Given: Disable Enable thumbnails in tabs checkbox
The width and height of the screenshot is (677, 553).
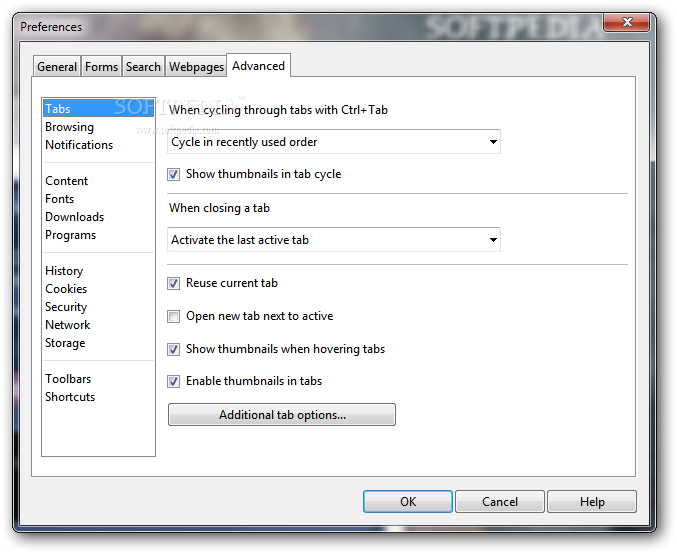Looking at the screenshot, I should (174, 382).
